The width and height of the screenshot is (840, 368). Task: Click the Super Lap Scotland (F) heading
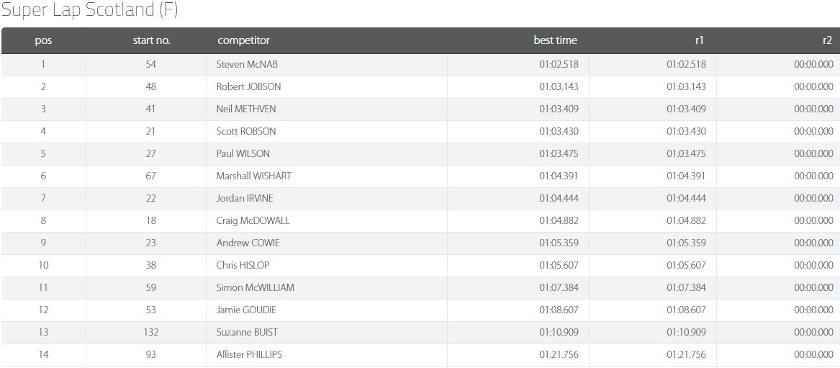89,10
